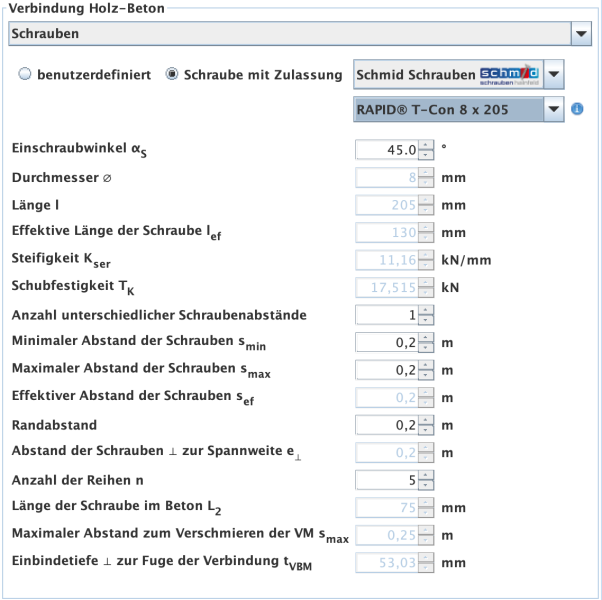This screenshot has height=600, width=602.
Task: Click the Verbindung Holz-Beton group title
Action: (86, 8)
